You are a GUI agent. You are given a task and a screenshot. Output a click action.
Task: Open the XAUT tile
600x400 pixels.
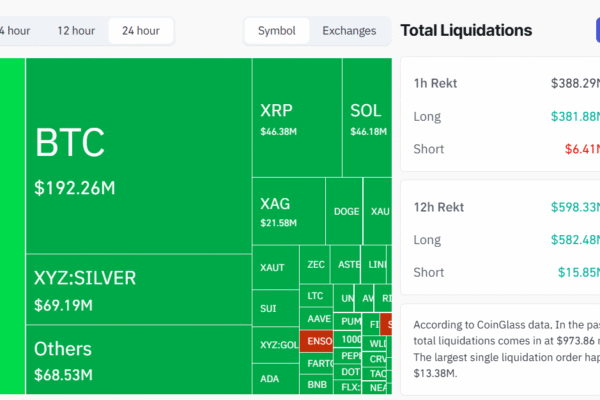click(x=275, y=268)
